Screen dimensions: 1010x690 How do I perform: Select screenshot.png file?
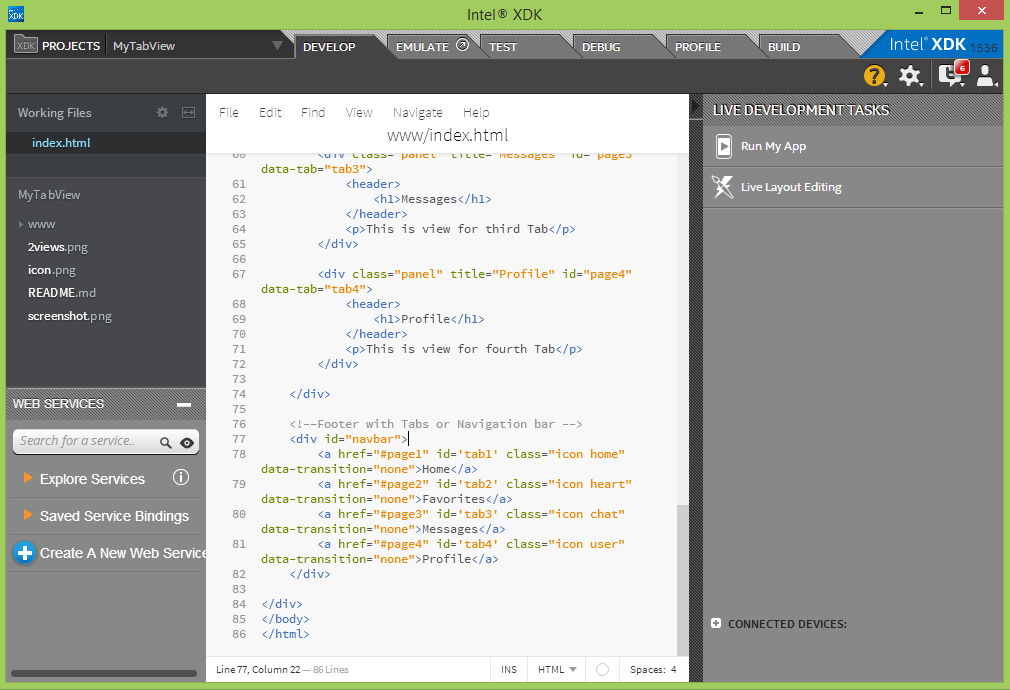(70, 316)
